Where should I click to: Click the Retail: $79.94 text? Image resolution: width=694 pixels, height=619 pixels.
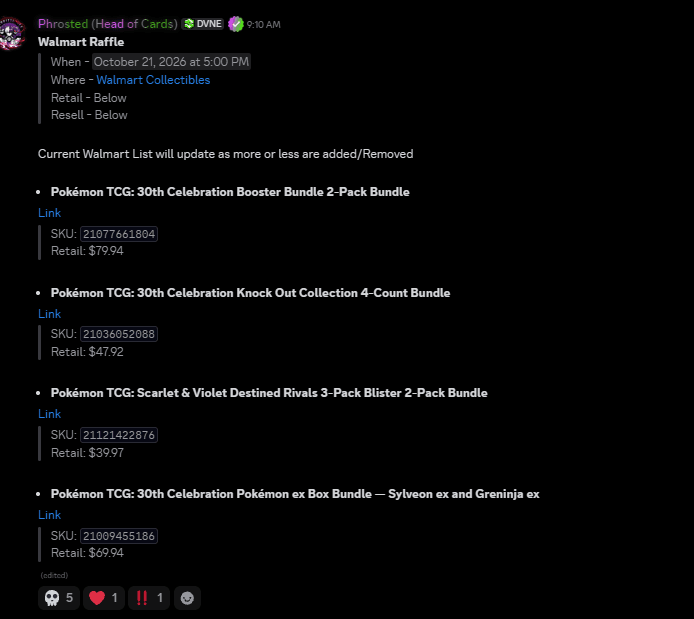[87, 251]
